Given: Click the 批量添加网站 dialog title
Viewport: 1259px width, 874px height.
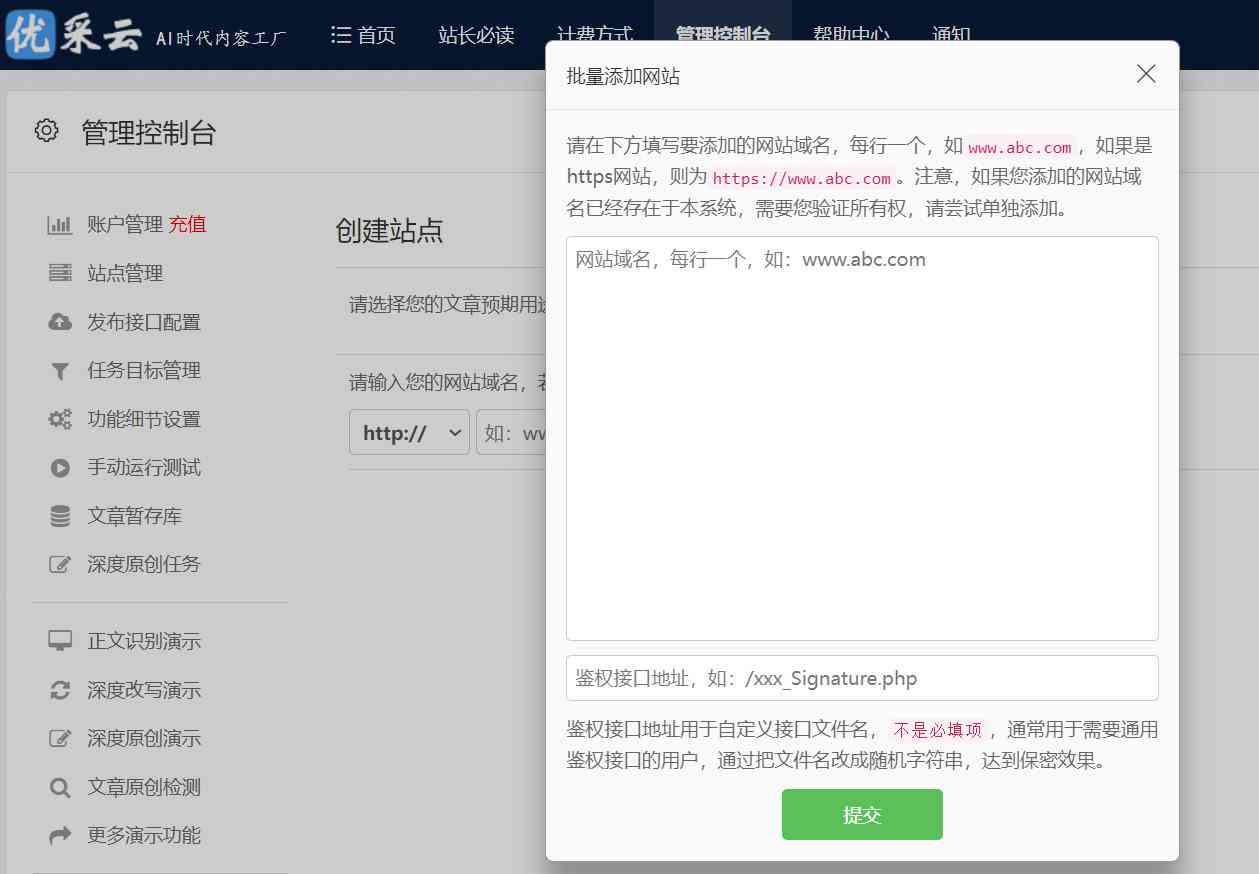Looking at the screenshot, I should 623,76.
